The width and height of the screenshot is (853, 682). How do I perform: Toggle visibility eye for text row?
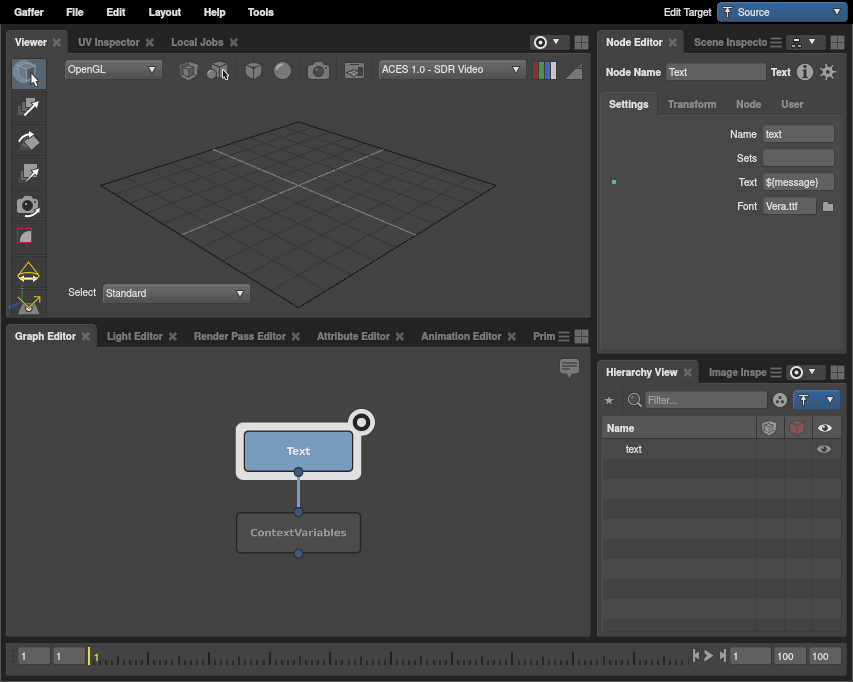pos(824,450)
